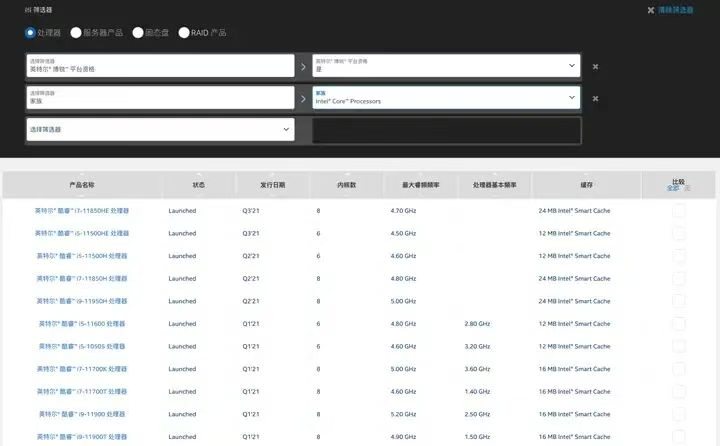The height and width of the screenshot is (446, 720).
Task: Remove the 家族 filter row
Action: pos(595,98)
